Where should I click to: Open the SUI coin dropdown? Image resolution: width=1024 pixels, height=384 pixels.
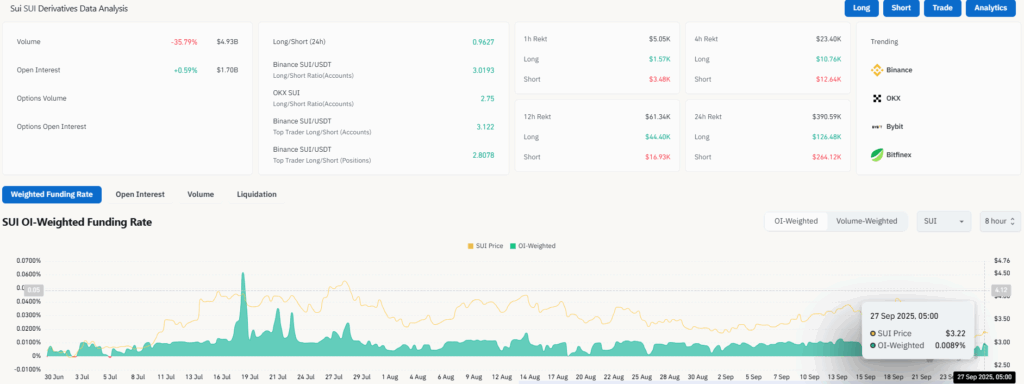tap(944, 221)
